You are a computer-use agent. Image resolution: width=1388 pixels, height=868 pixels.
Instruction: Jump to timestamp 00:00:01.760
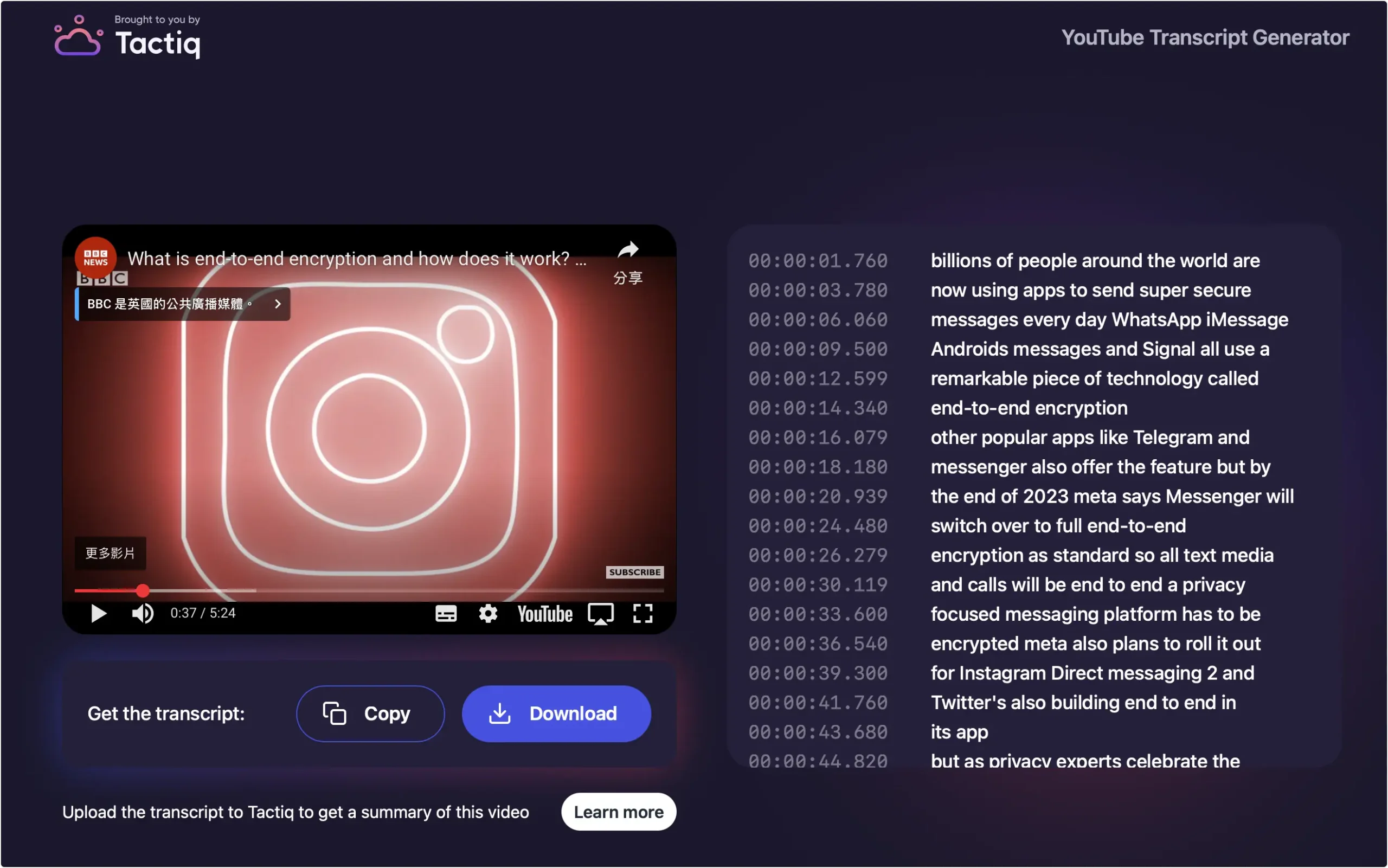[x=818, y=261]
